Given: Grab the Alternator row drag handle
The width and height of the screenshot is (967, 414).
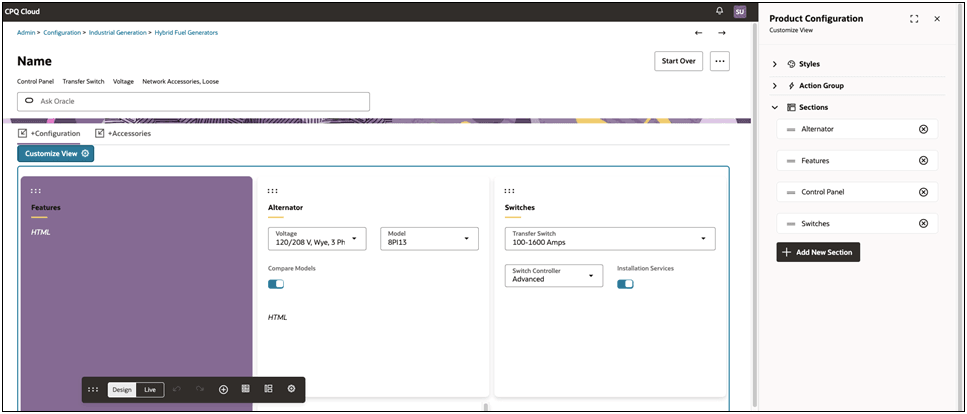Looking at the screenshot, I should tap(791, 130).
